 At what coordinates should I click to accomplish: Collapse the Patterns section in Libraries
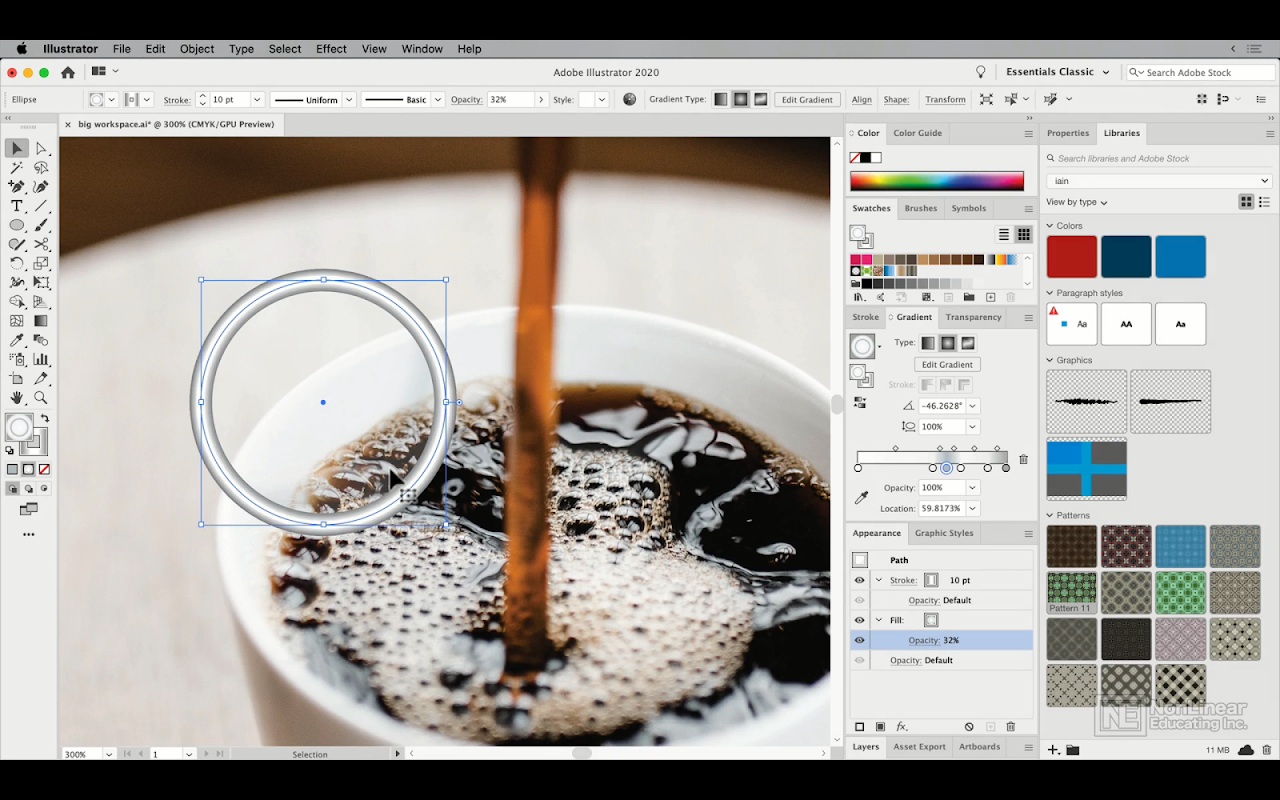pos(1050,516)
